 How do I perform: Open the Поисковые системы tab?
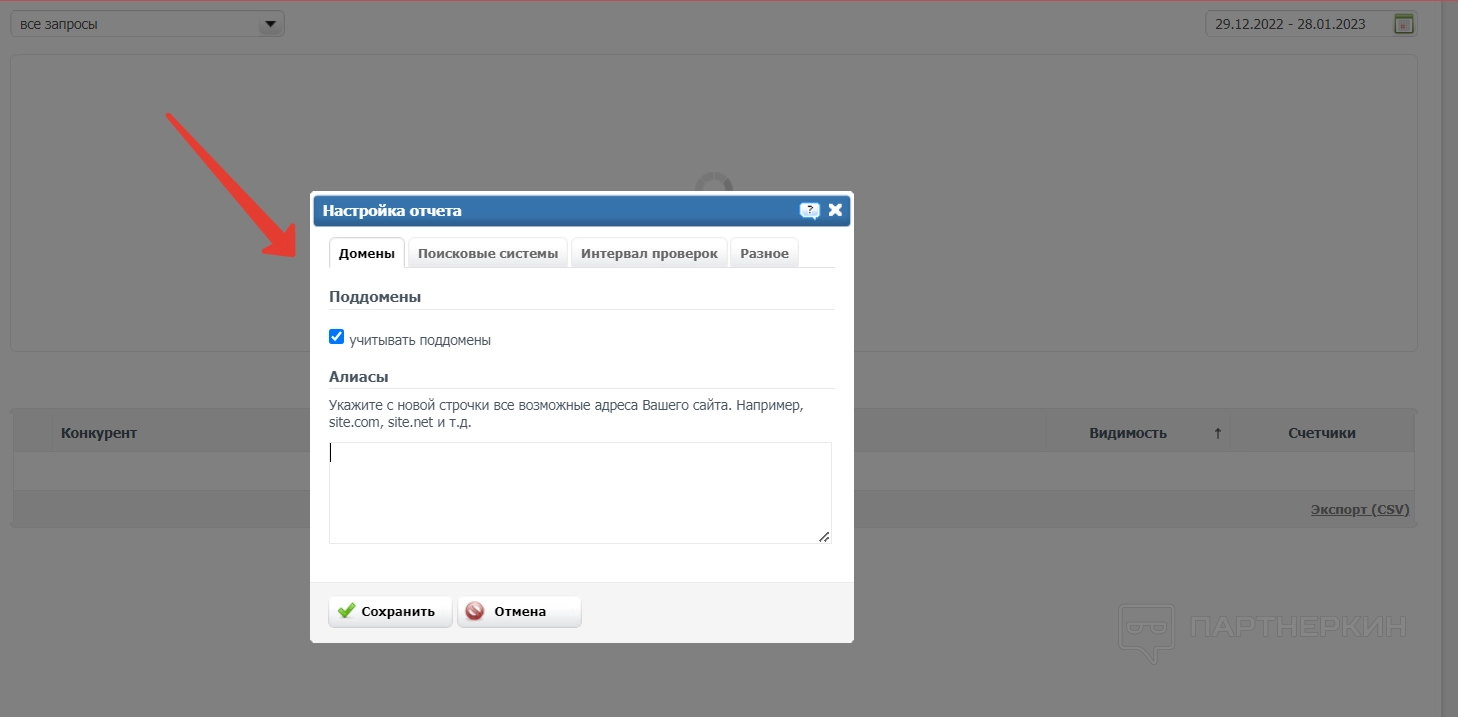pyautogui.click(x=488, y=253)
